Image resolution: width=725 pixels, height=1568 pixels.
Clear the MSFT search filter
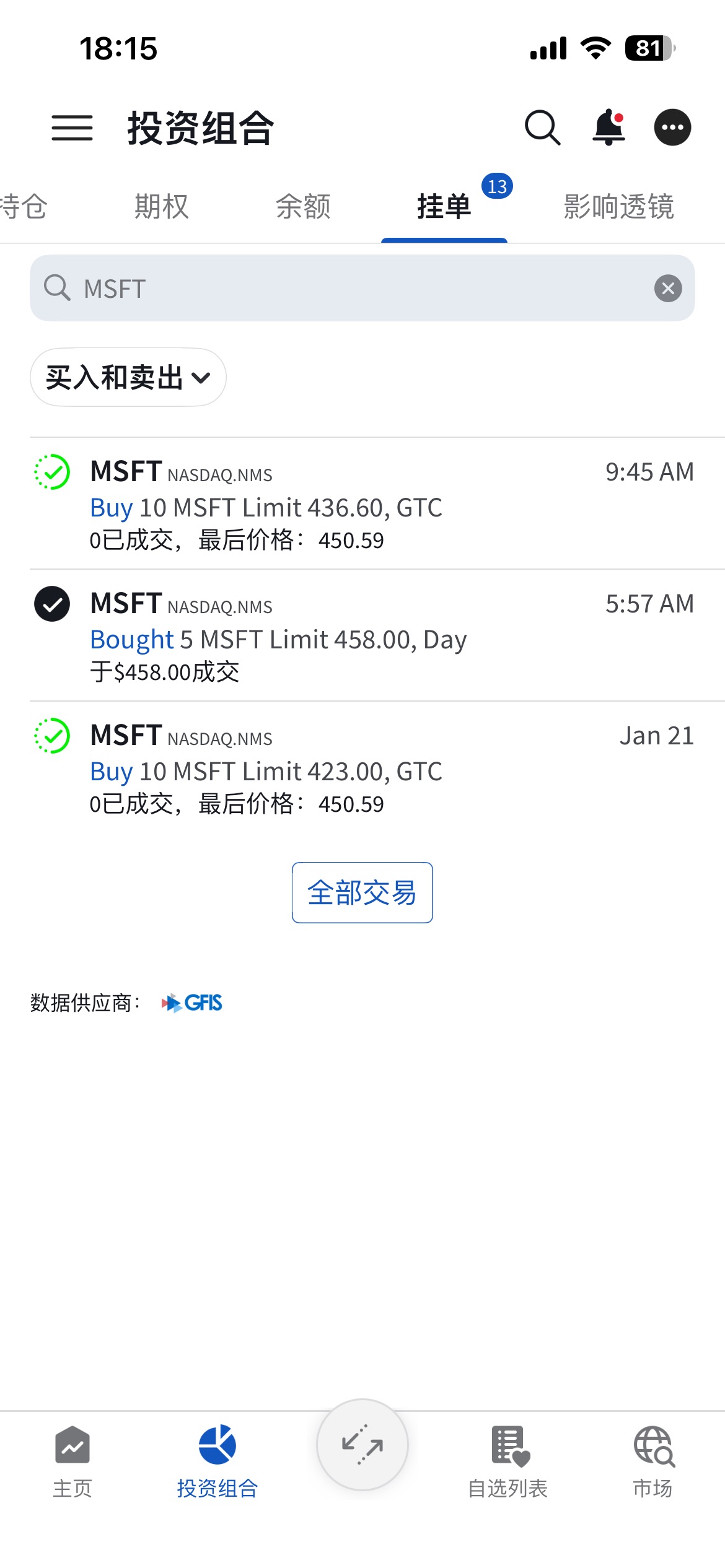[x=667, y=289]
